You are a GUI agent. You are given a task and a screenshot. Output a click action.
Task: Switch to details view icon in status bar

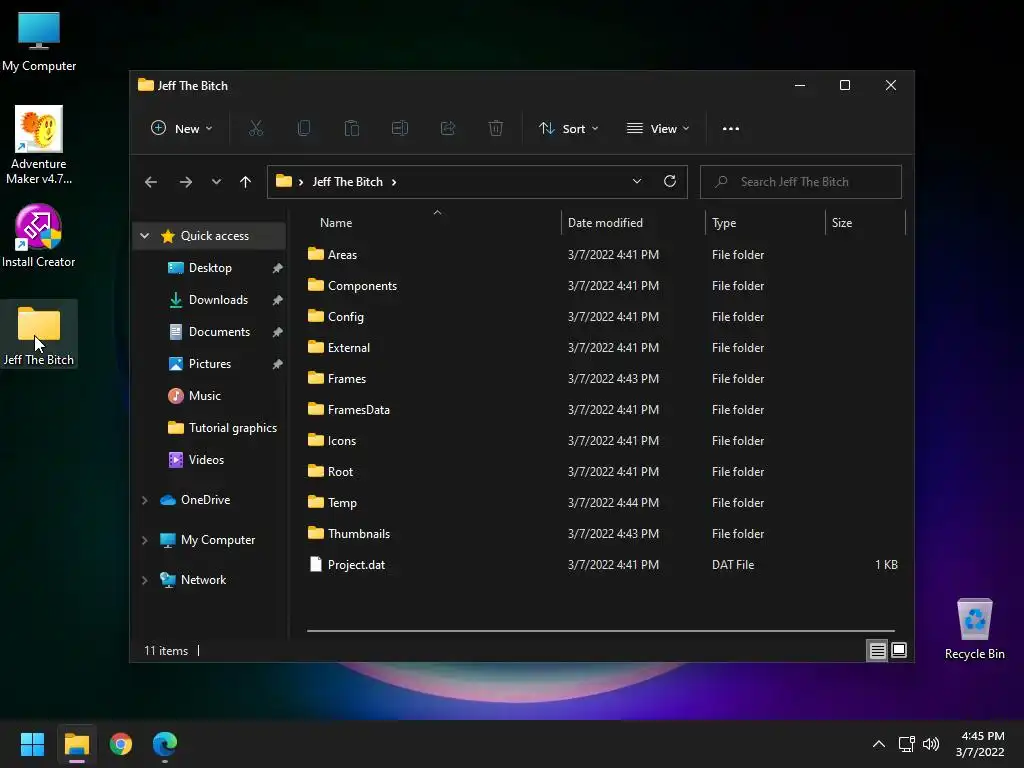point(877,650)
